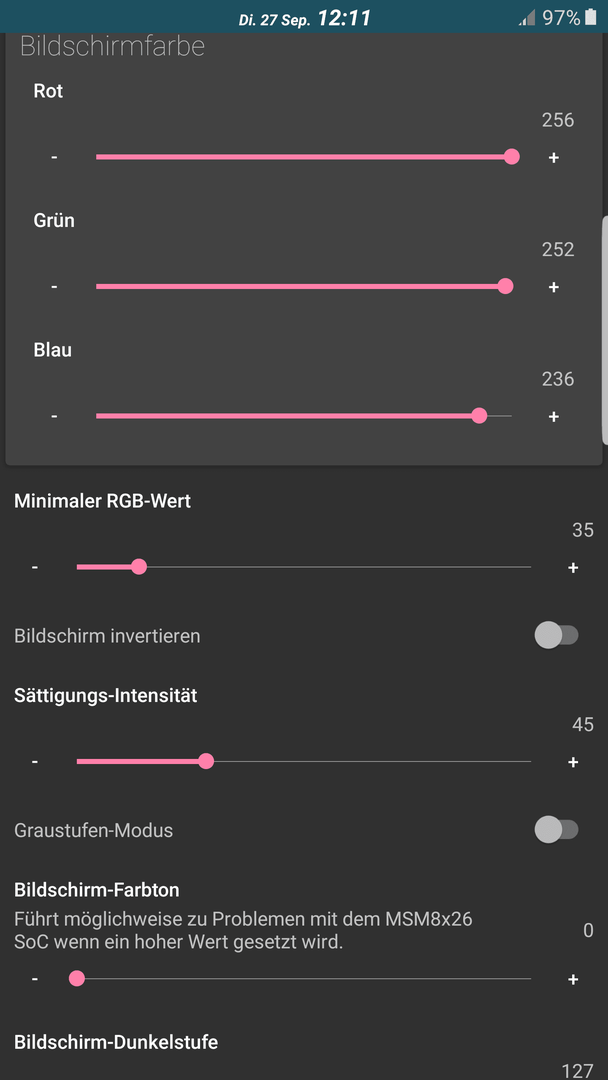Increase Sättigungs-Intensität with plus
This screenshot has height=1080, width=608.
click(x=573, y=762)
